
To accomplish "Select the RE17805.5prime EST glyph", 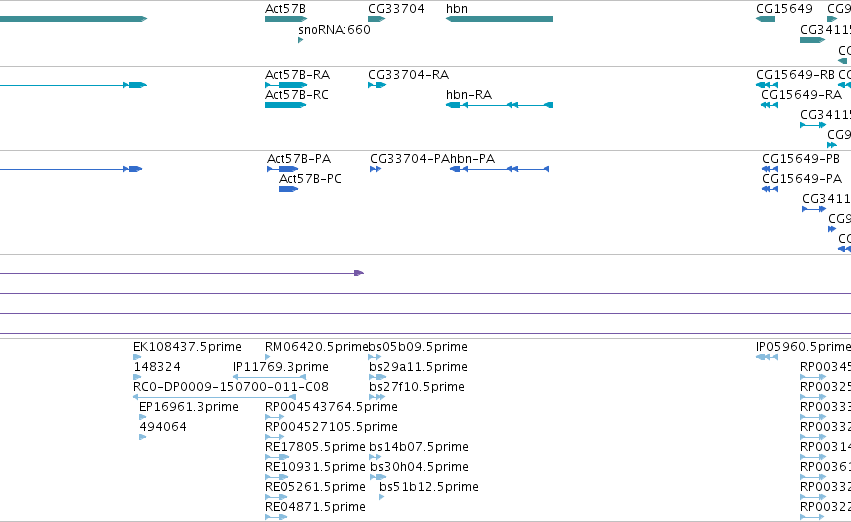I will click(x=276, y=457).
